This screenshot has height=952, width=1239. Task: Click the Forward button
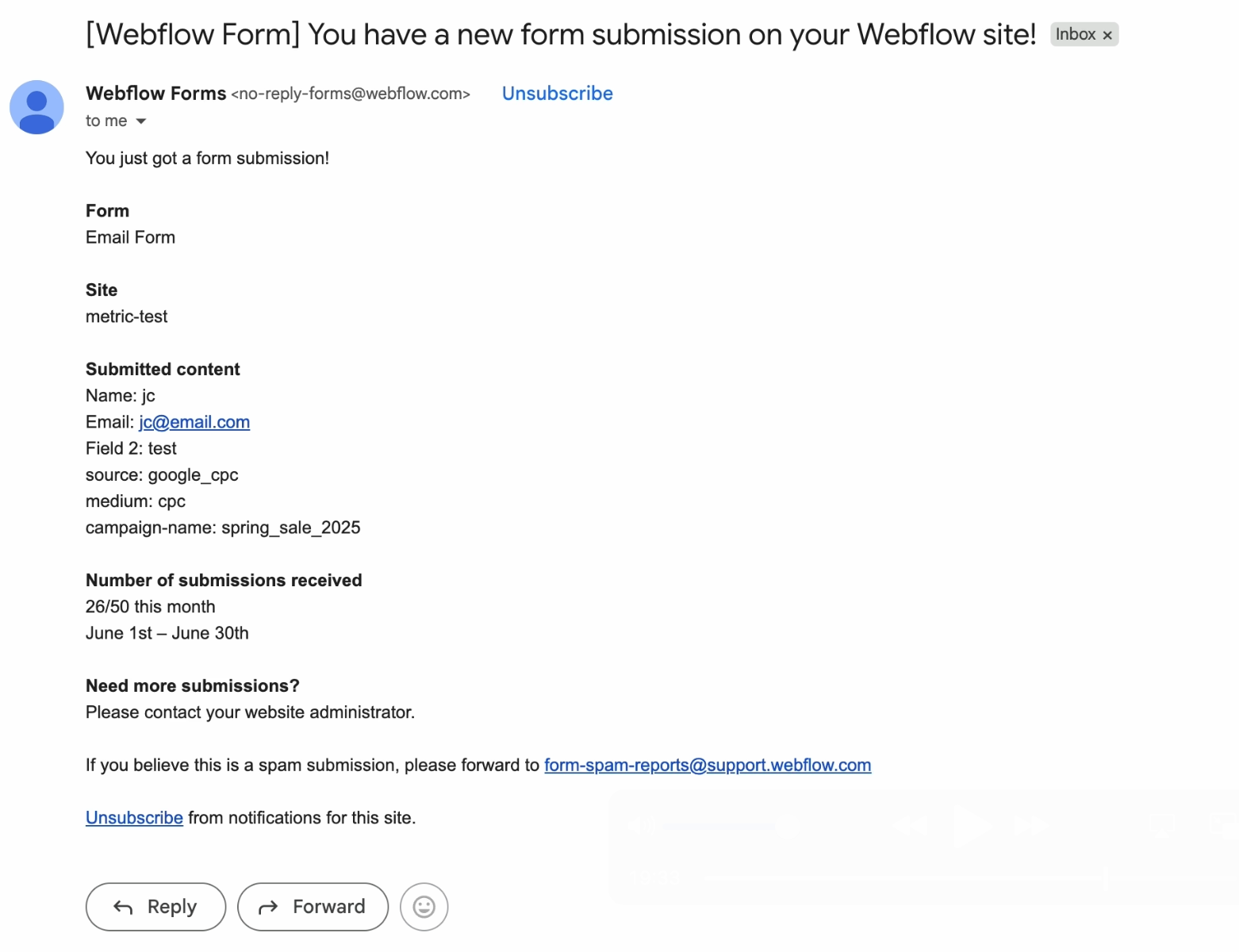pos(313,907)
